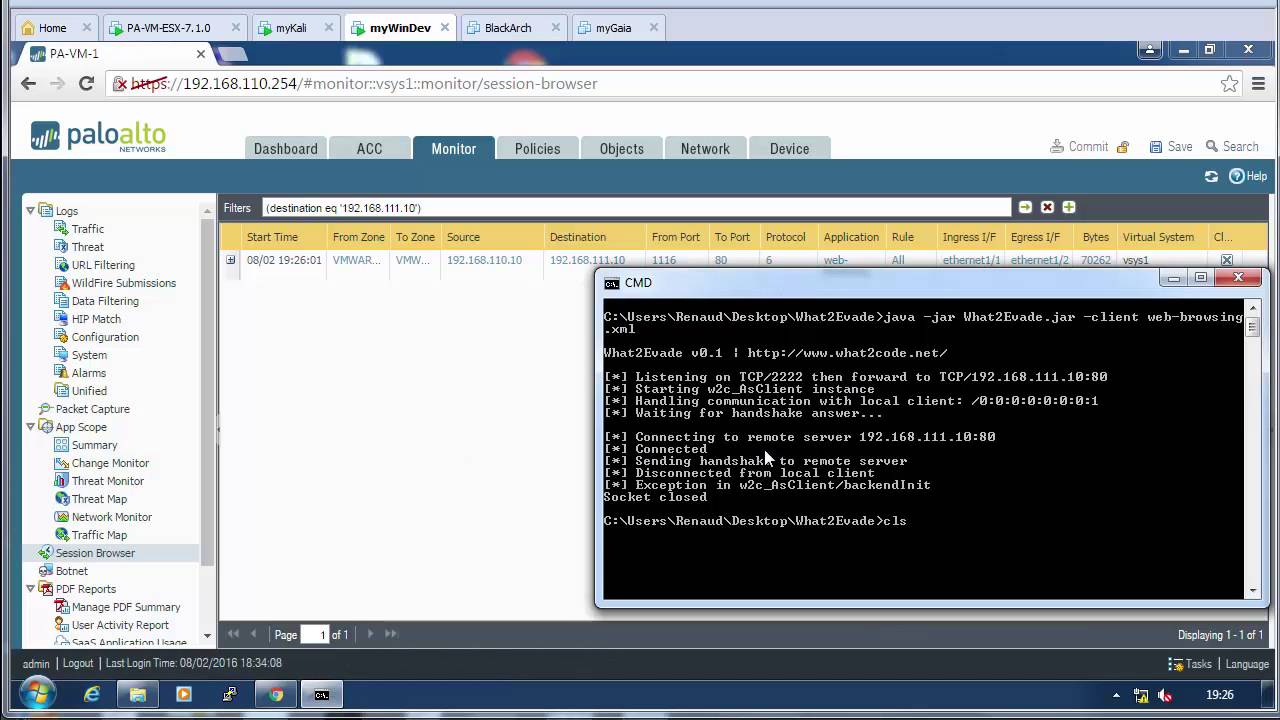This screenshot has width=1280, height=720.
Task: Bookmark page with star icon
Action: click(x=1230, y=84)
